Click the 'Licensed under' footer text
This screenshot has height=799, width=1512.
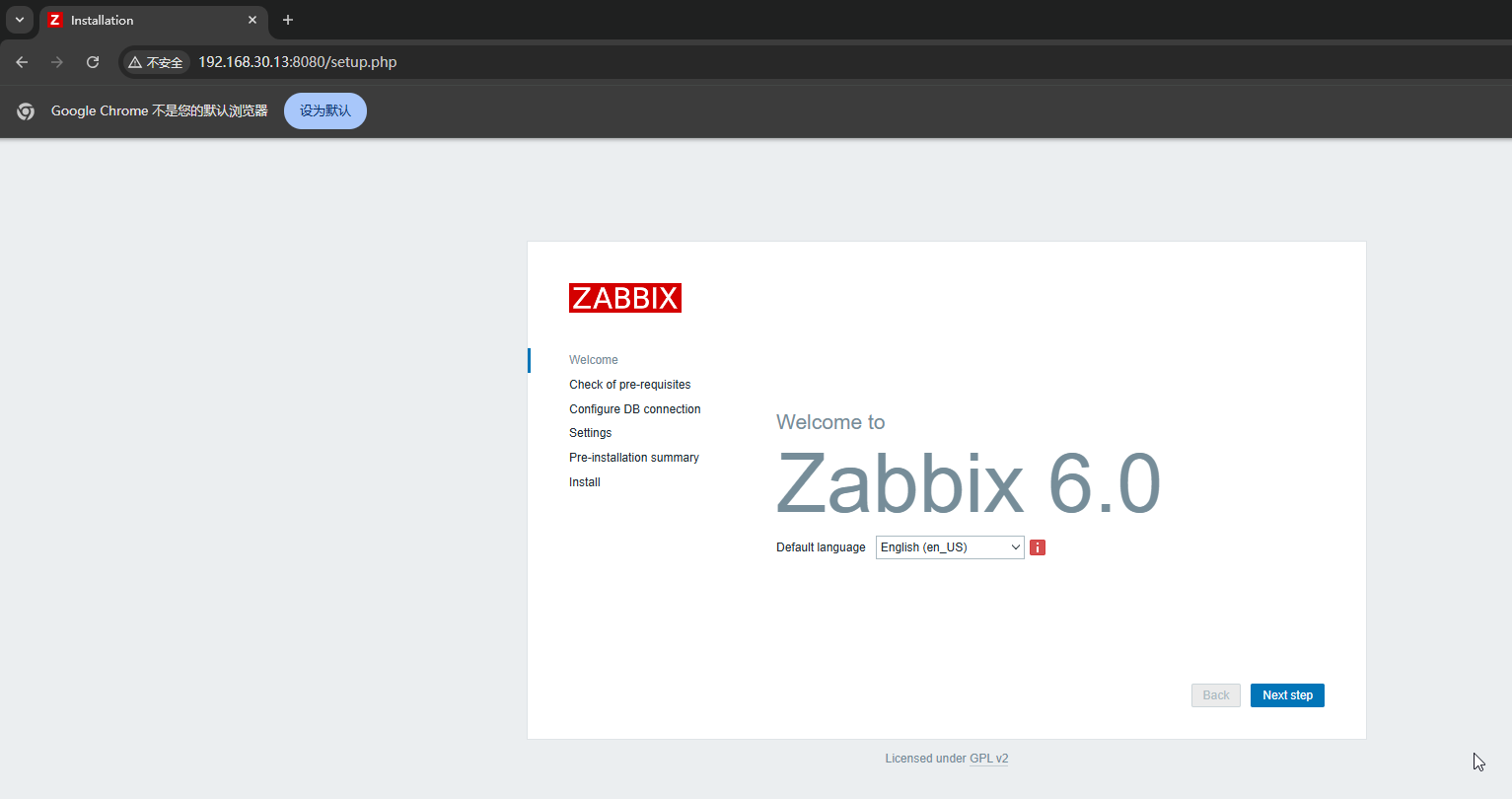[x=925, y=759]
